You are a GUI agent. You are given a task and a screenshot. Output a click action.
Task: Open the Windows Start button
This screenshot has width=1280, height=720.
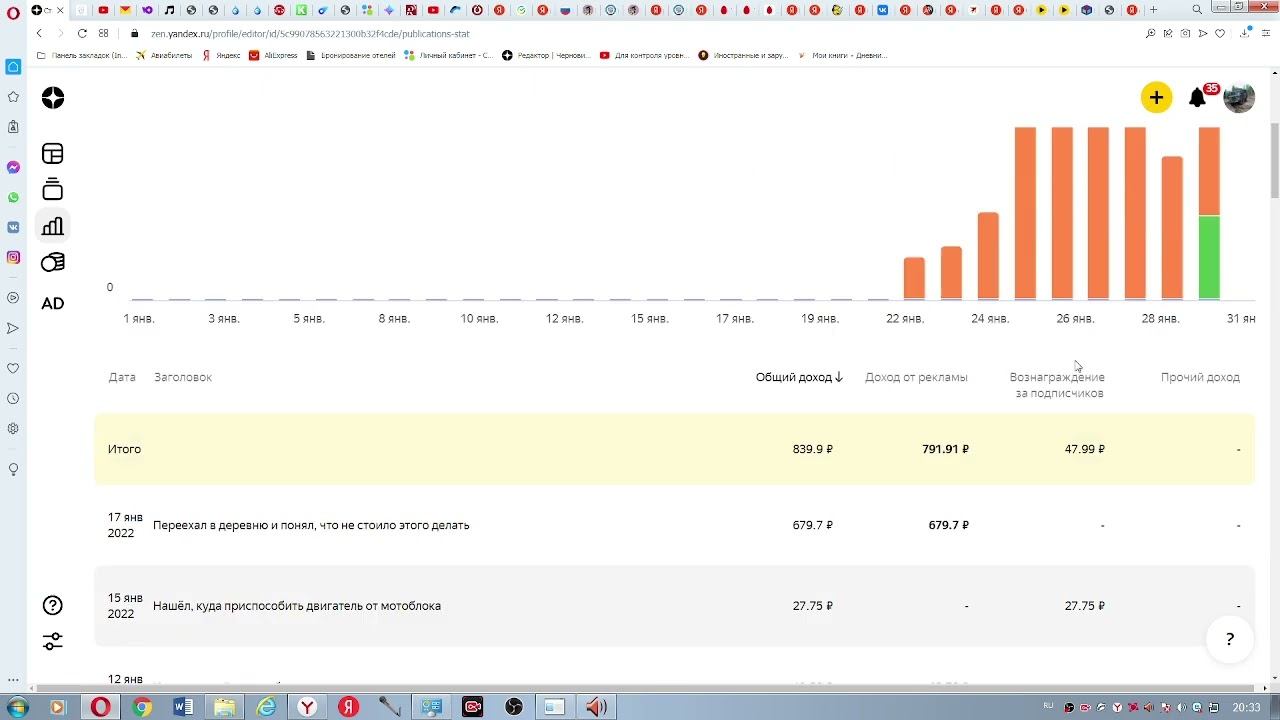point(18,707)
